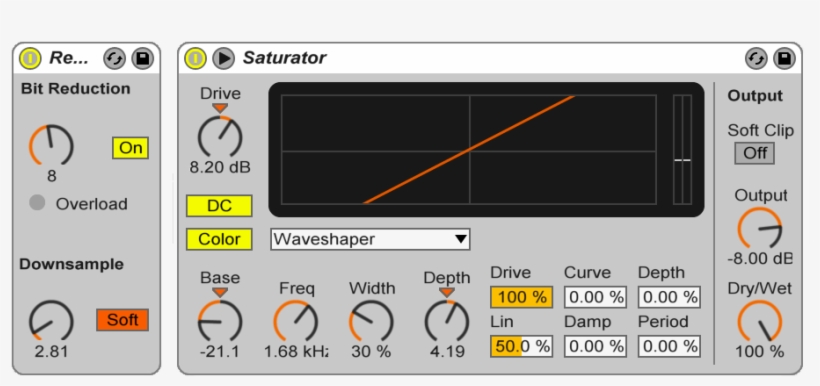Click the Saturator Drive knob at 8.20 dB
Viewport: 820px width, 386px height.
(x=220, y=137)
